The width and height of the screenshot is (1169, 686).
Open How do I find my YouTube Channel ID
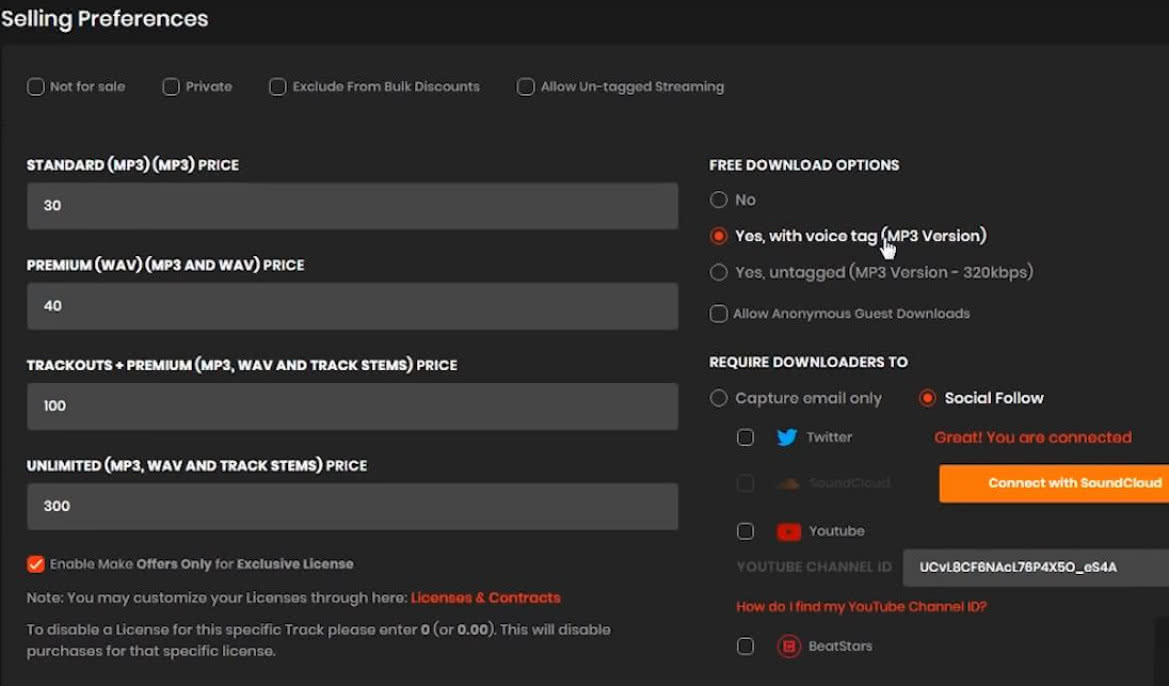point(861,606)
